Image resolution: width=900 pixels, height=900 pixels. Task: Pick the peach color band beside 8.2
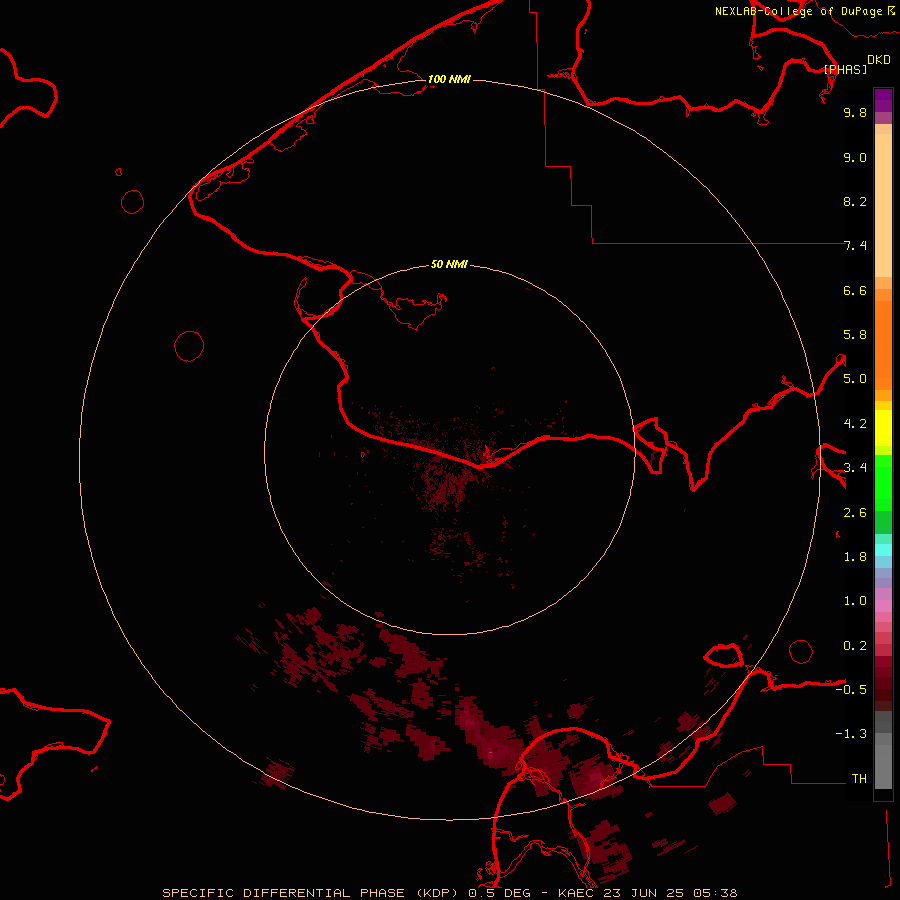(883, 205)
